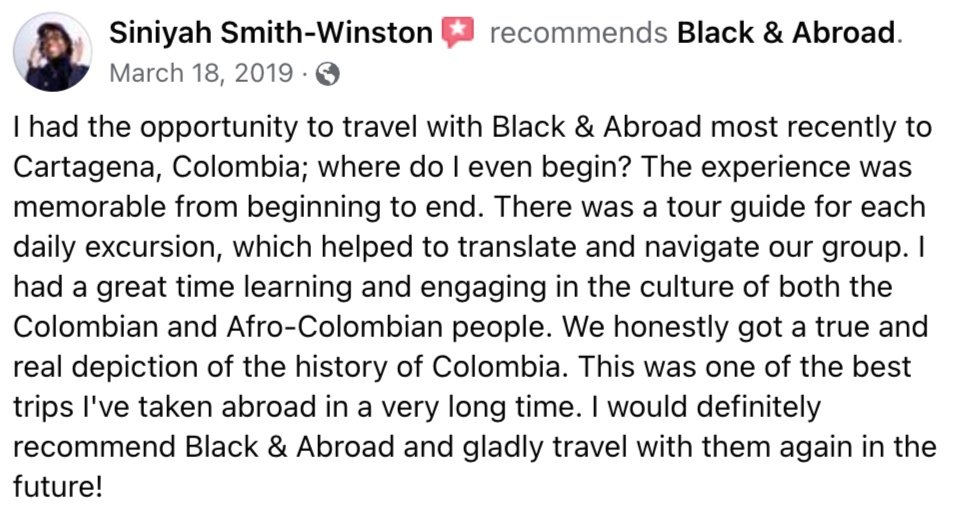Click "Cartagena, Colombia" in the review text

[156, 167]
